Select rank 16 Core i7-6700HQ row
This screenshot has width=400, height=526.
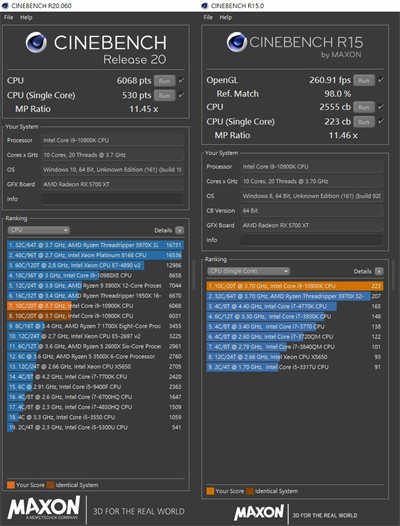coord(95,397)
